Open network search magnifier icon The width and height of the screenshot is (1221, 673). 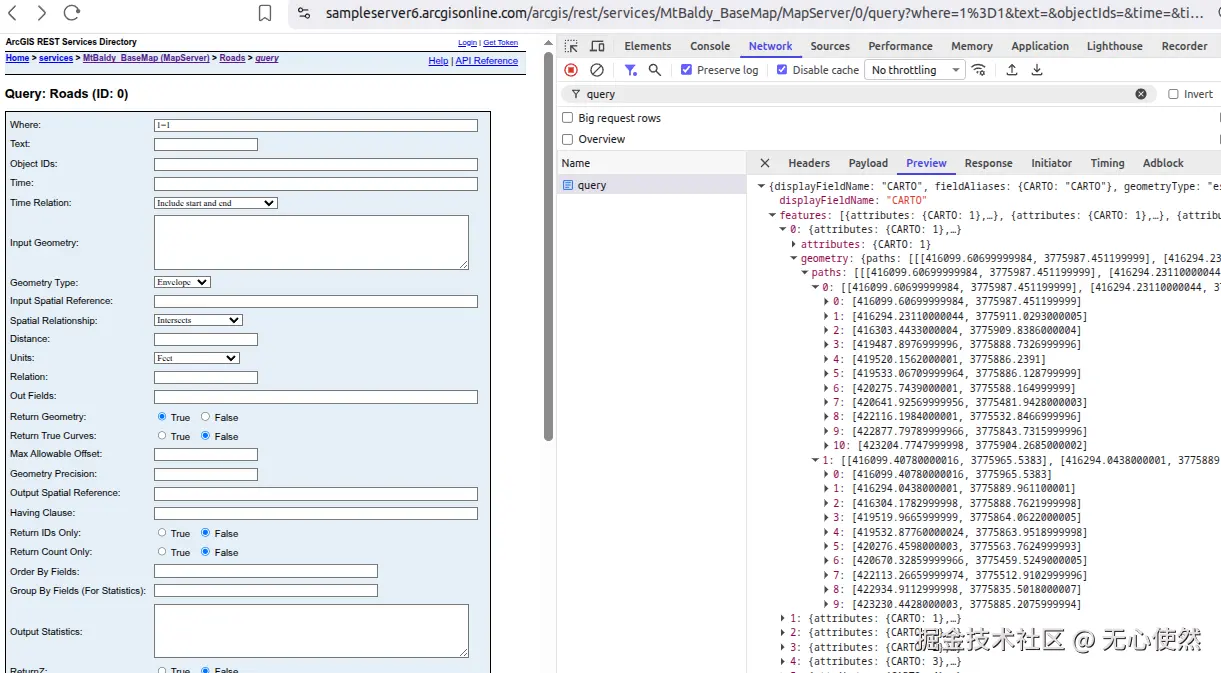coord(655,70)
